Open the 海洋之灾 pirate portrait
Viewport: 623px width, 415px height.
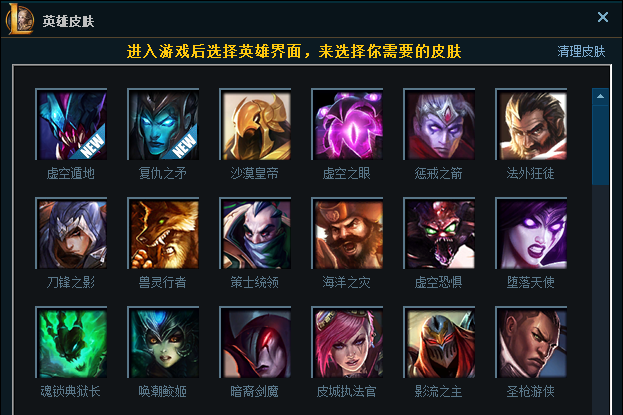tap(347, 233)
